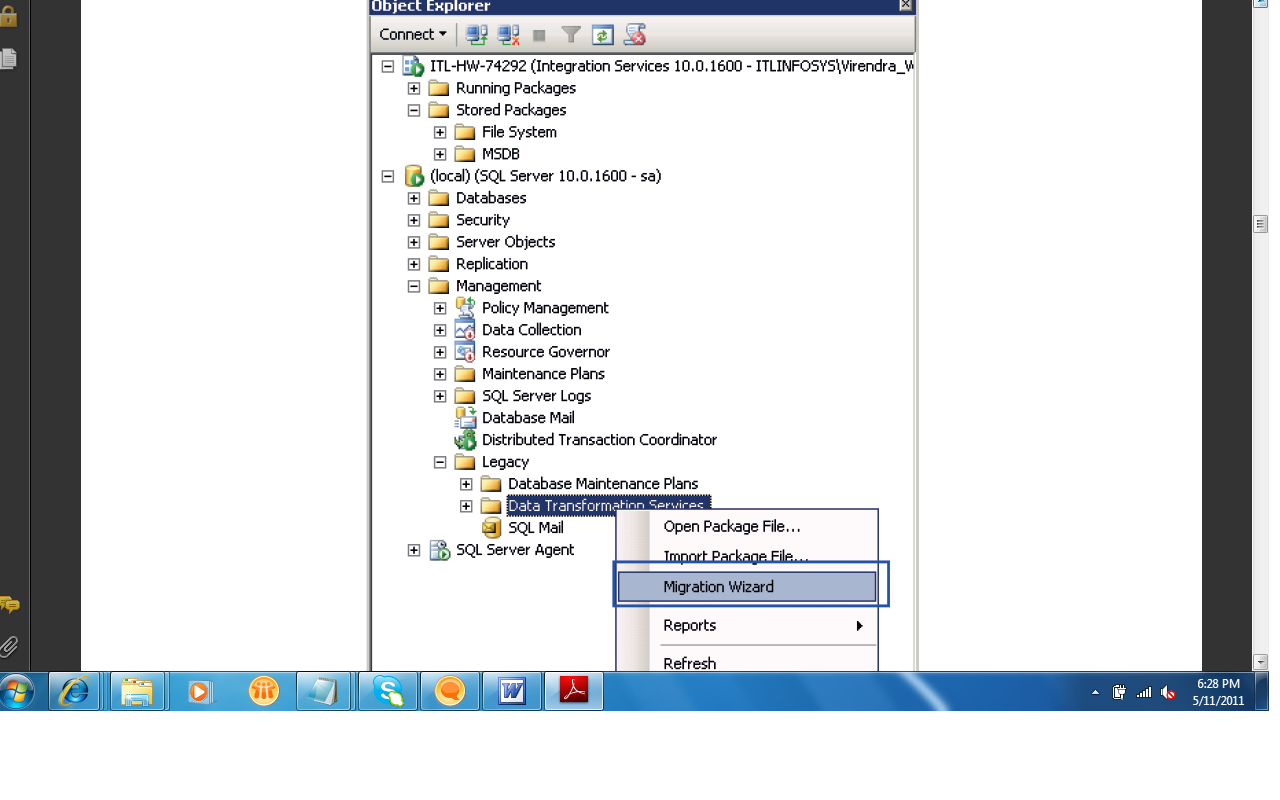Click the Policy Management icon
Screen dimensions: 1280x800
point(464,307)
